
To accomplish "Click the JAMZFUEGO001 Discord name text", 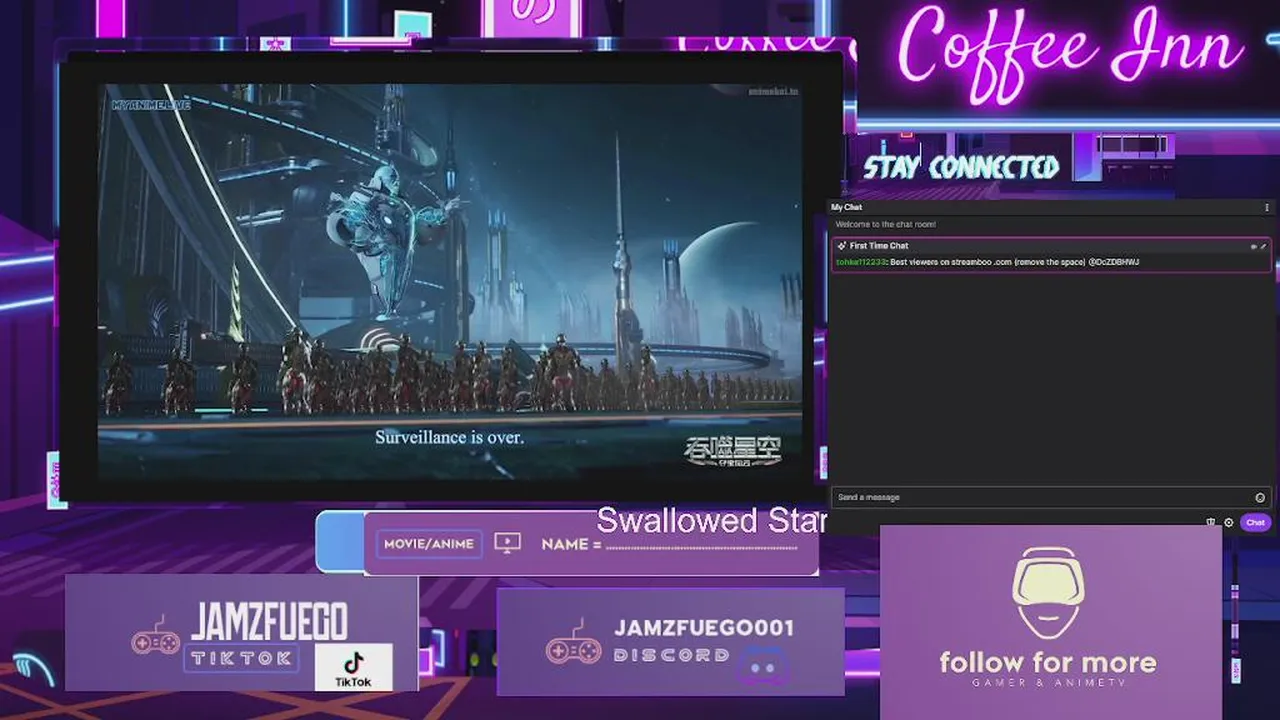I will point(703,628).
